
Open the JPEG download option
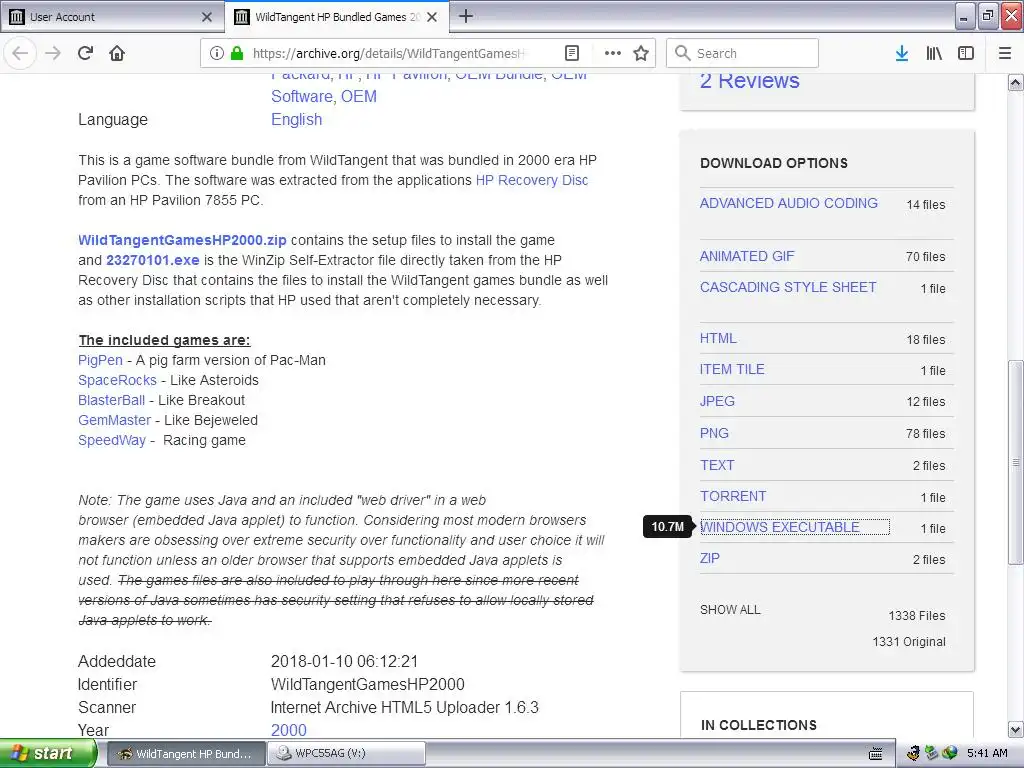[x=717, y=401]
